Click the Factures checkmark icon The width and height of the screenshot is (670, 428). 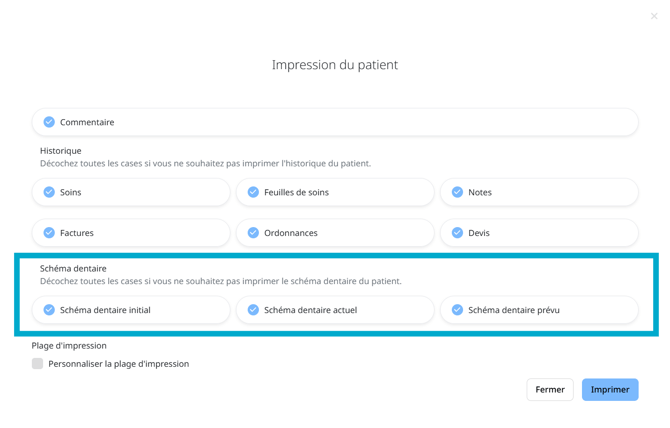click(x=49, y=233)
